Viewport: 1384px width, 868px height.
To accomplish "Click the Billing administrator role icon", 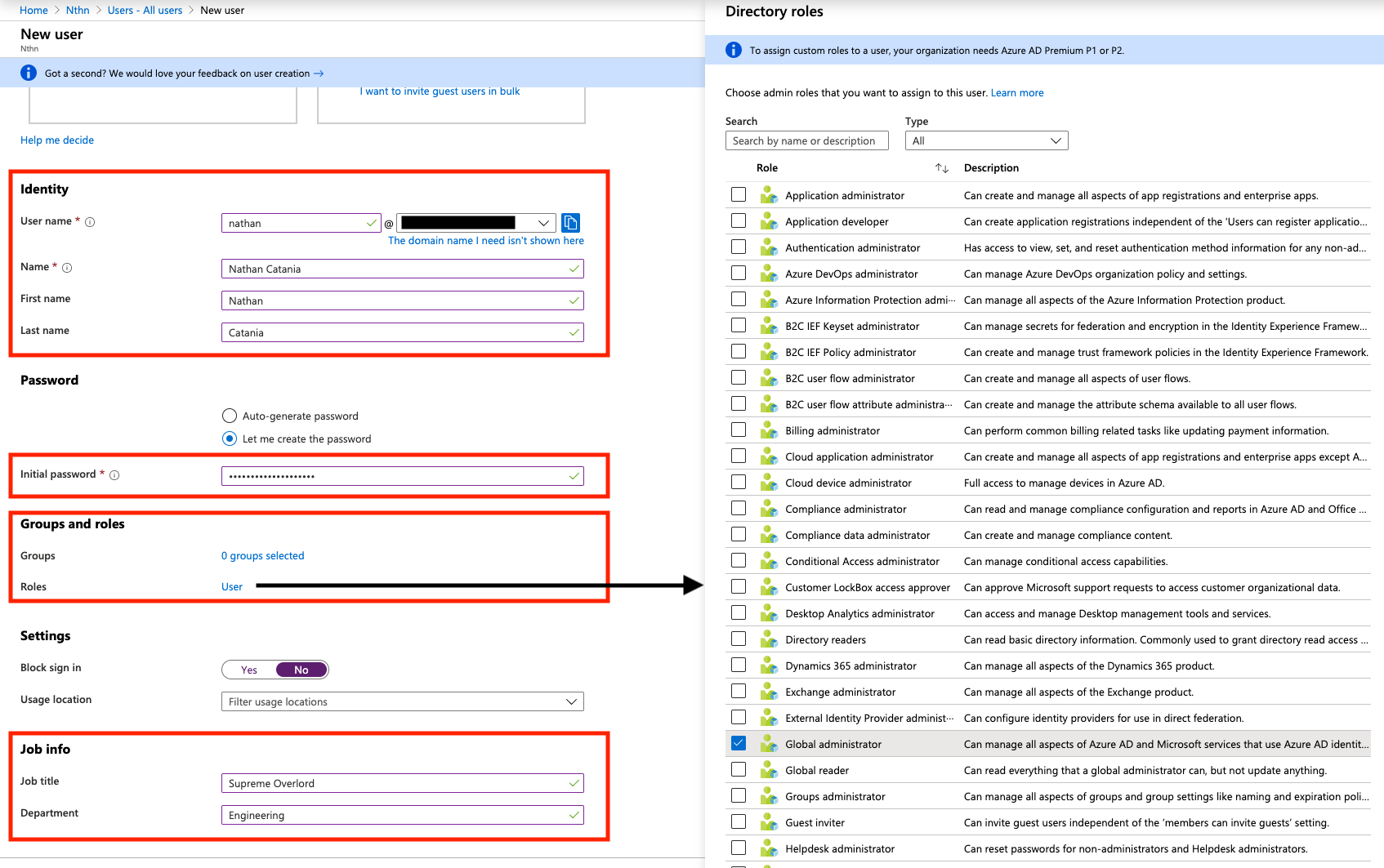I will click(769, 430).
